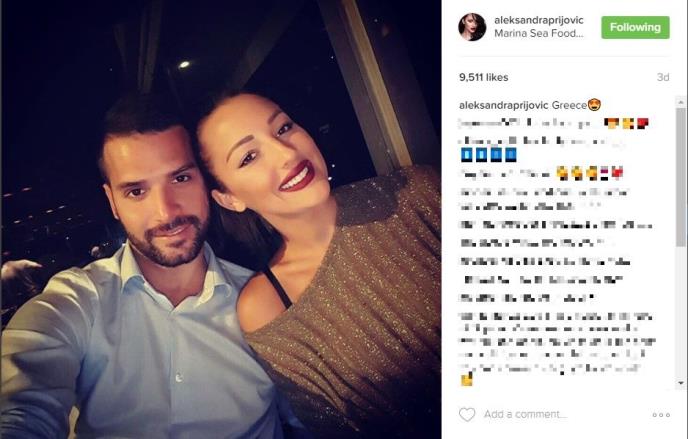This screenshot has width=688, height=439.
Task: Click the yellow emoji at comments bottom
Action: click(x=466, y=379)
